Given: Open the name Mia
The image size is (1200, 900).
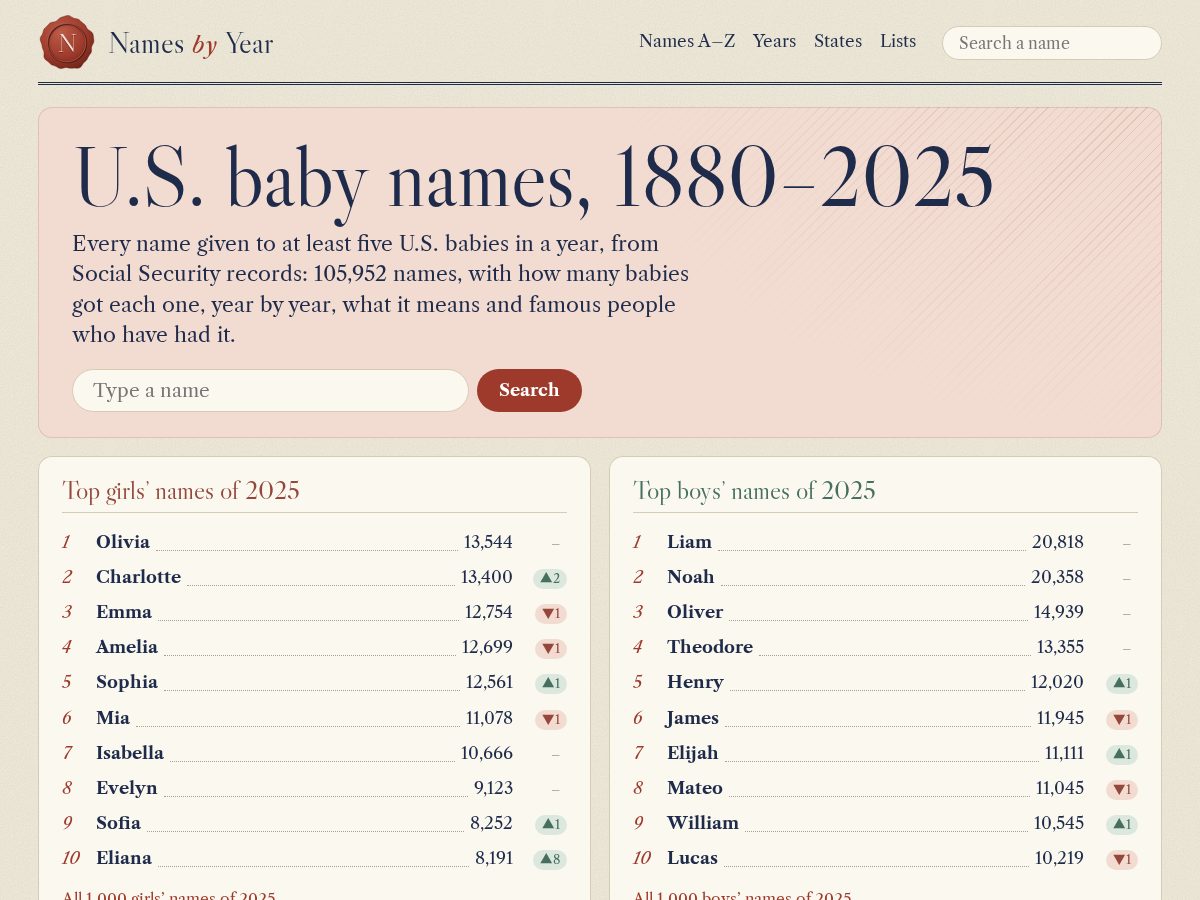Looking at the screenshot, I should (x=113, y=718).
